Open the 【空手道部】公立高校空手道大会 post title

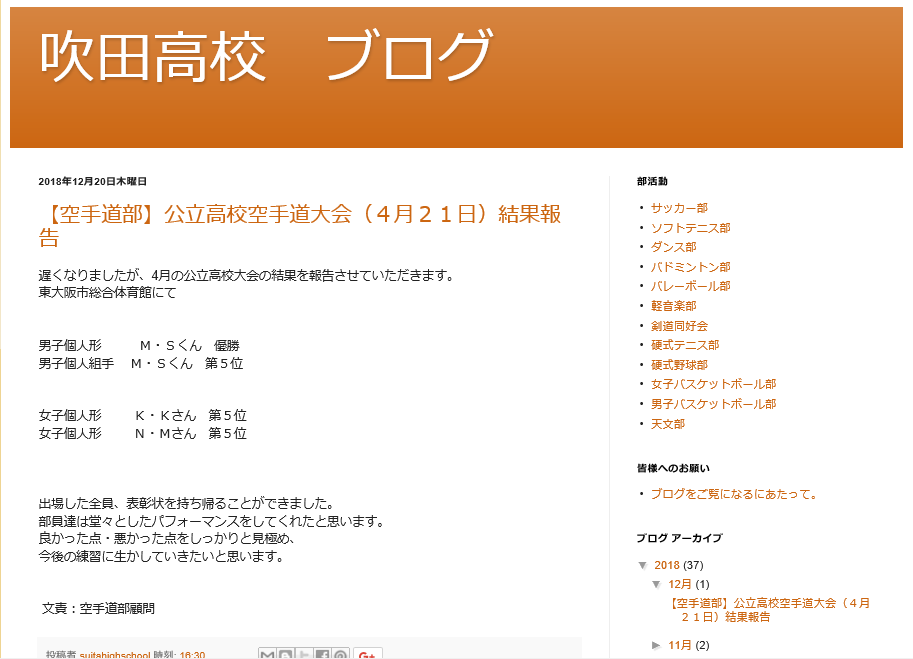(x=299, y=226)
